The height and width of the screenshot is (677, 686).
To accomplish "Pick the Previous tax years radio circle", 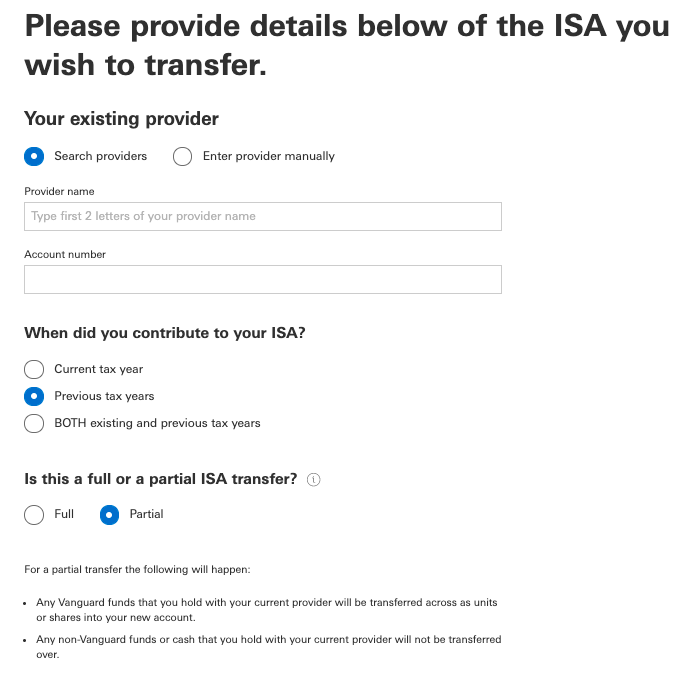I will pos(35,396).
